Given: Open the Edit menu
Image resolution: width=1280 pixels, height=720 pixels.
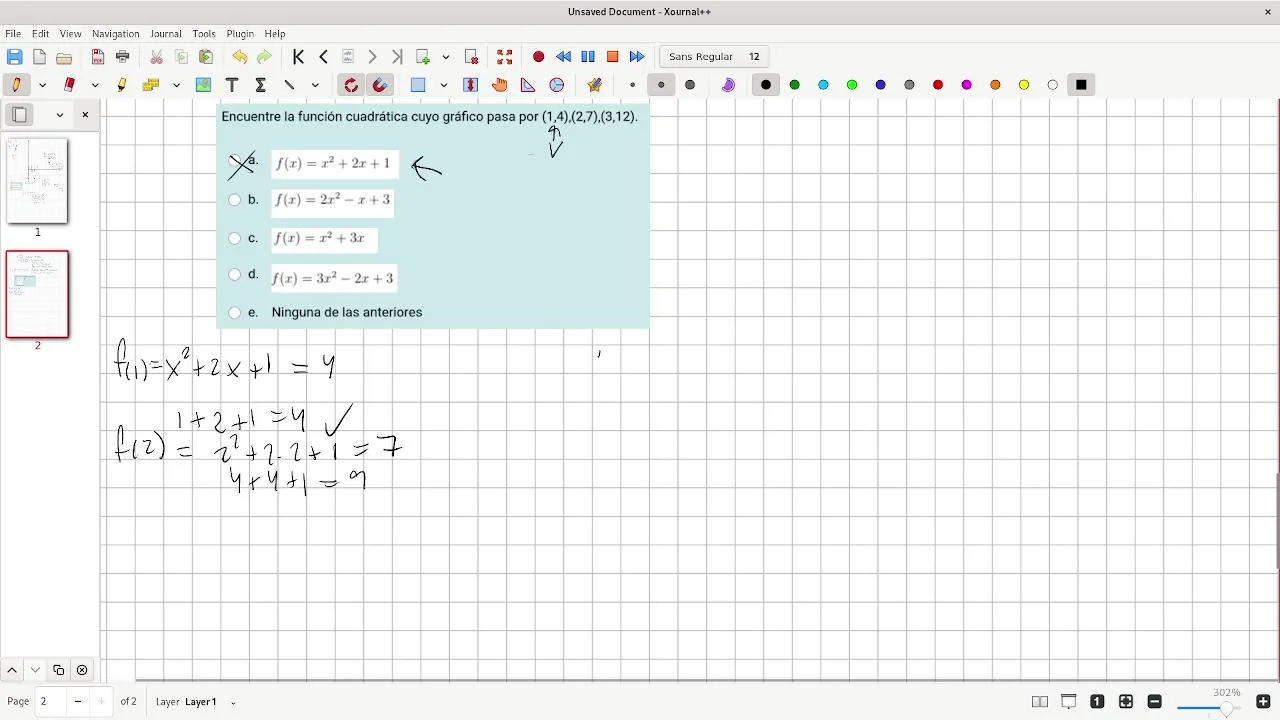Looking at the screenshot, I should pos(40,33).
